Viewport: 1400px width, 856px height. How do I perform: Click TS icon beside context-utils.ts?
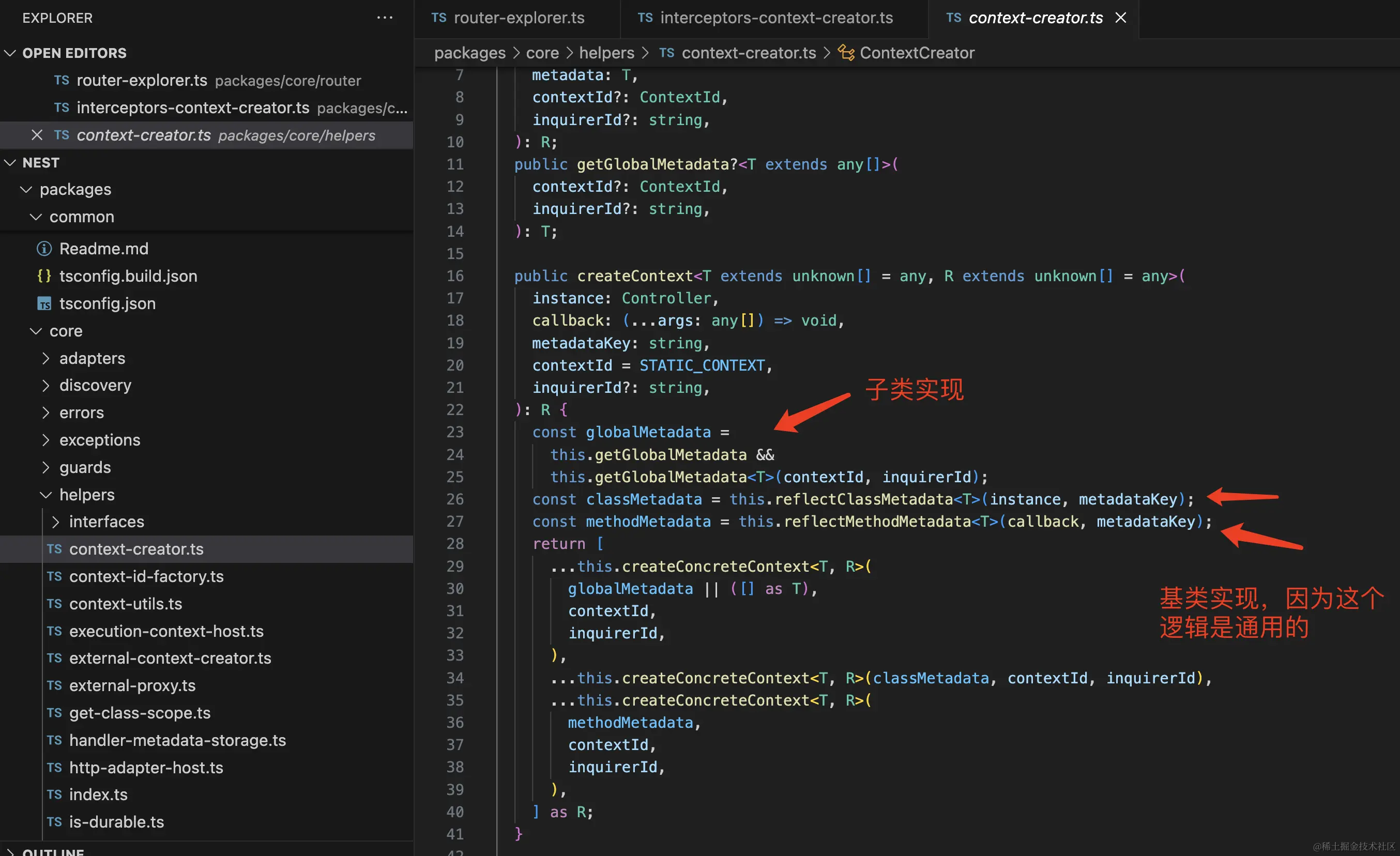[x=54, y=604]
